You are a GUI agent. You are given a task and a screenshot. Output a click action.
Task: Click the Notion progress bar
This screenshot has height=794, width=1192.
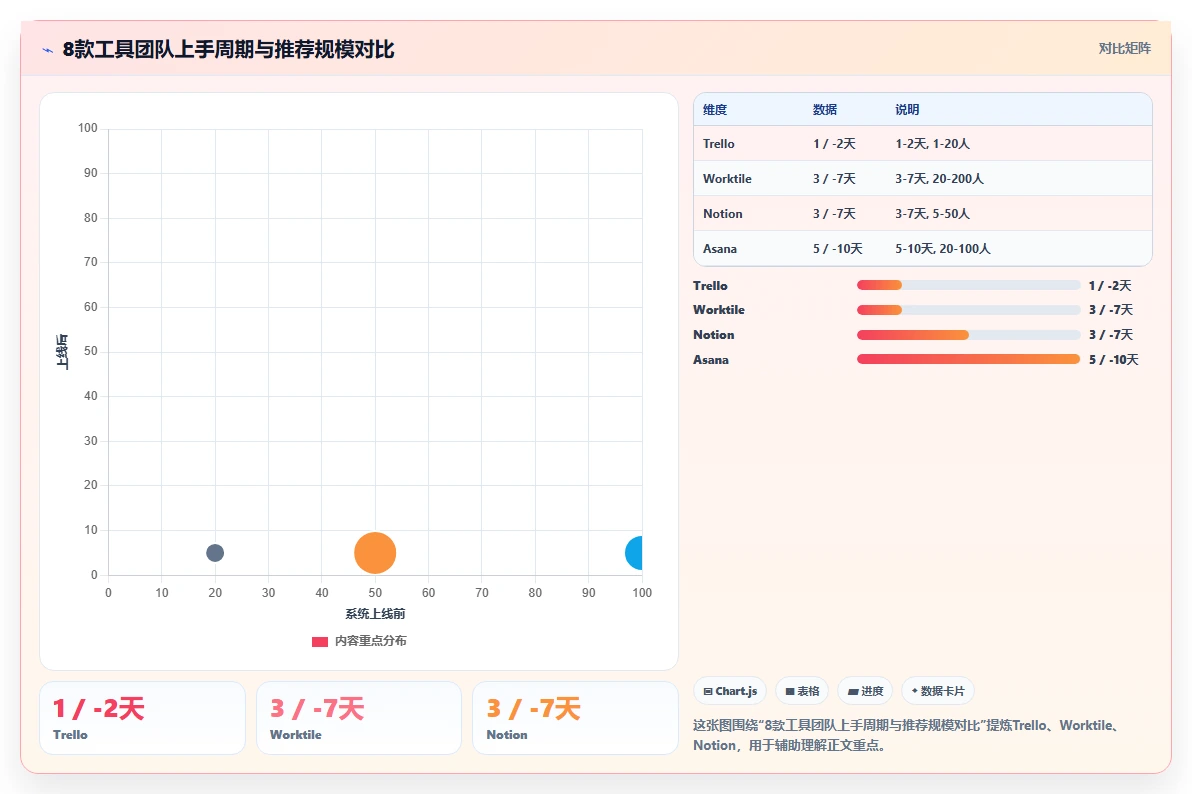tap(968, 335)
